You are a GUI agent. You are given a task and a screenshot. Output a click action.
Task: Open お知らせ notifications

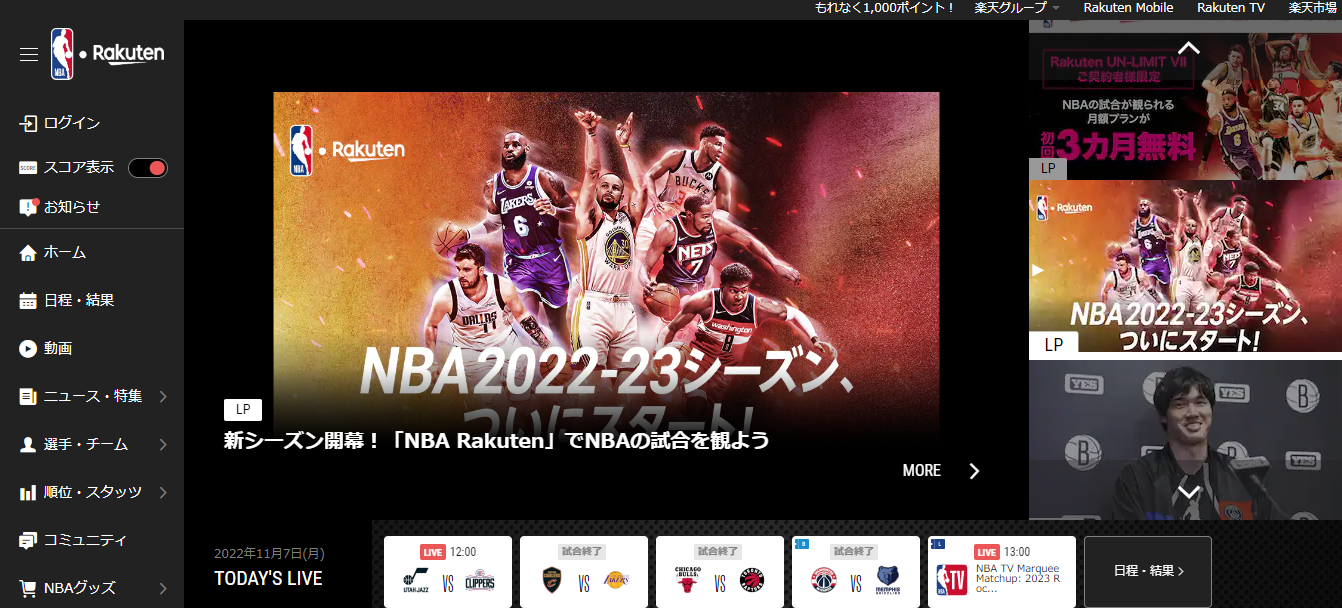pyautogui.click(x=28, y=206)
